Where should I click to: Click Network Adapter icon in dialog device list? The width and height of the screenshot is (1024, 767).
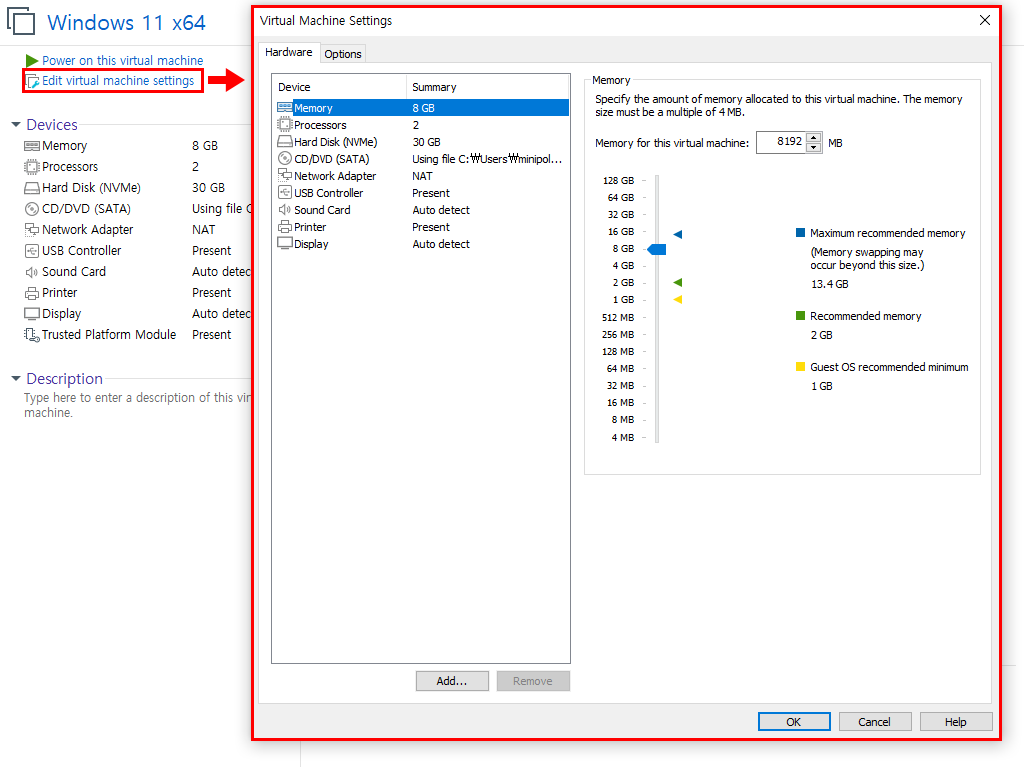coord(285,175)
